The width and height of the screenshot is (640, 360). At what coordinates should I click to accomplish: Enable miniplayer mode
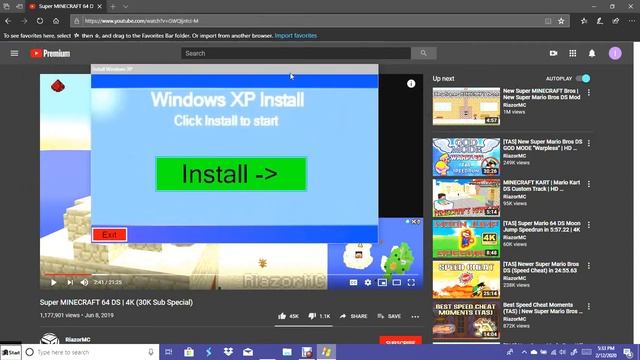382,282
